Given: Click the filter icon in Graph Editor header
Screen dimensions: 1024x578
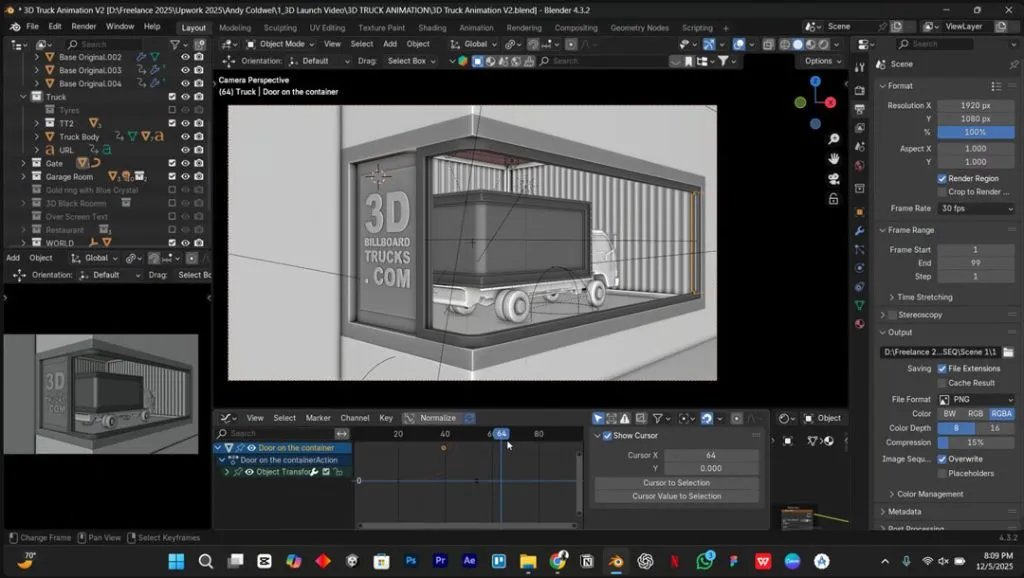Looking at the screenshot, I should [x=658, y=418].
